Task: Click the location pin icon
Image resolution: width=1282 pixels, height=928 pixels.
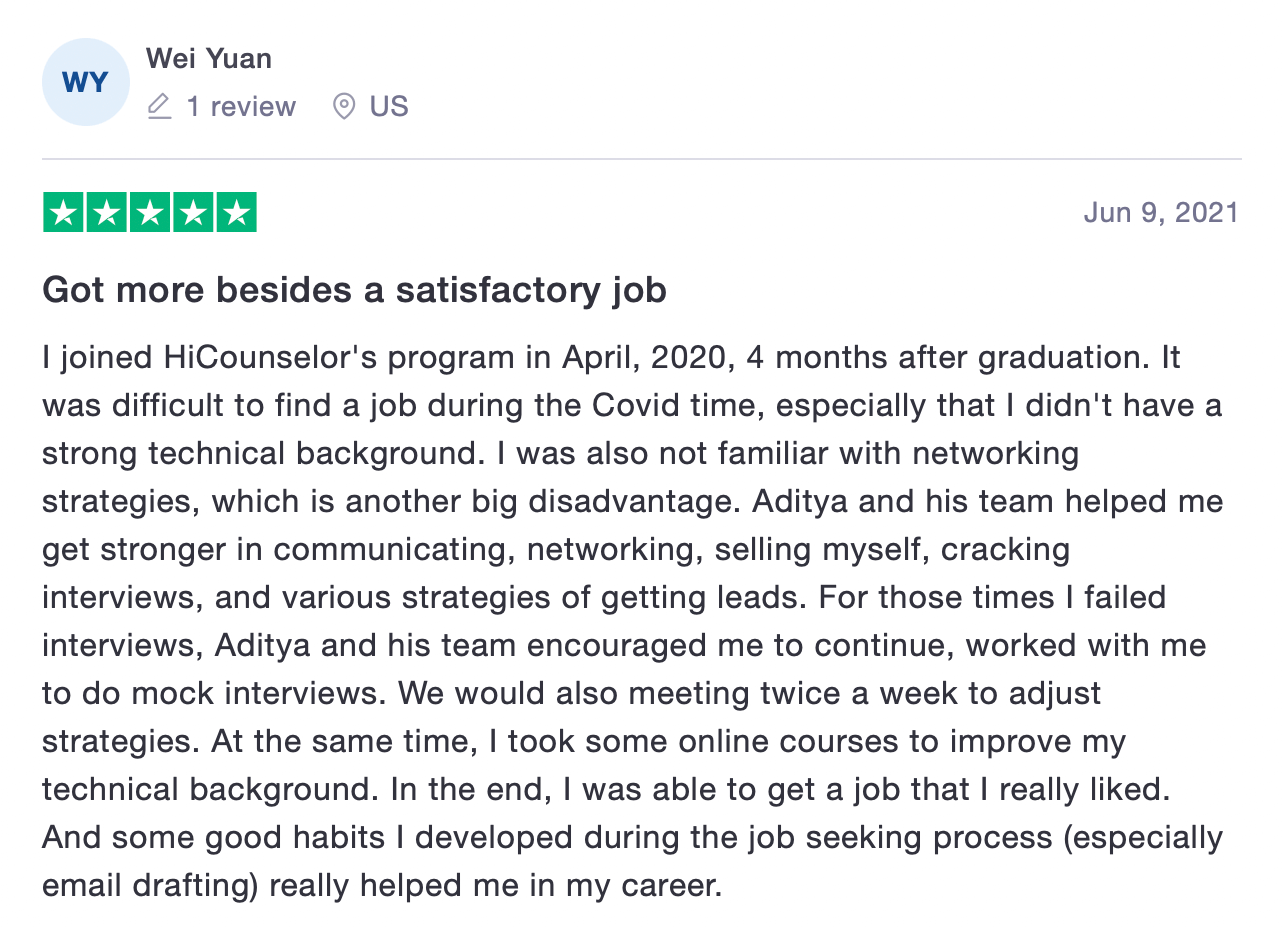Action: pyautogui.click(x=344, y=106)
